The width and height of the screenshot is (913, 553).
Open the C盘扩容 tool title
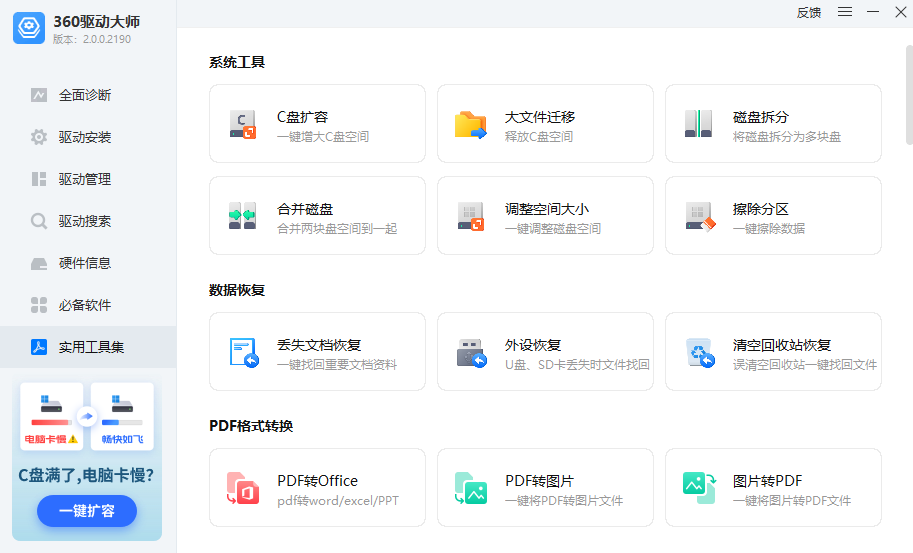302,117
